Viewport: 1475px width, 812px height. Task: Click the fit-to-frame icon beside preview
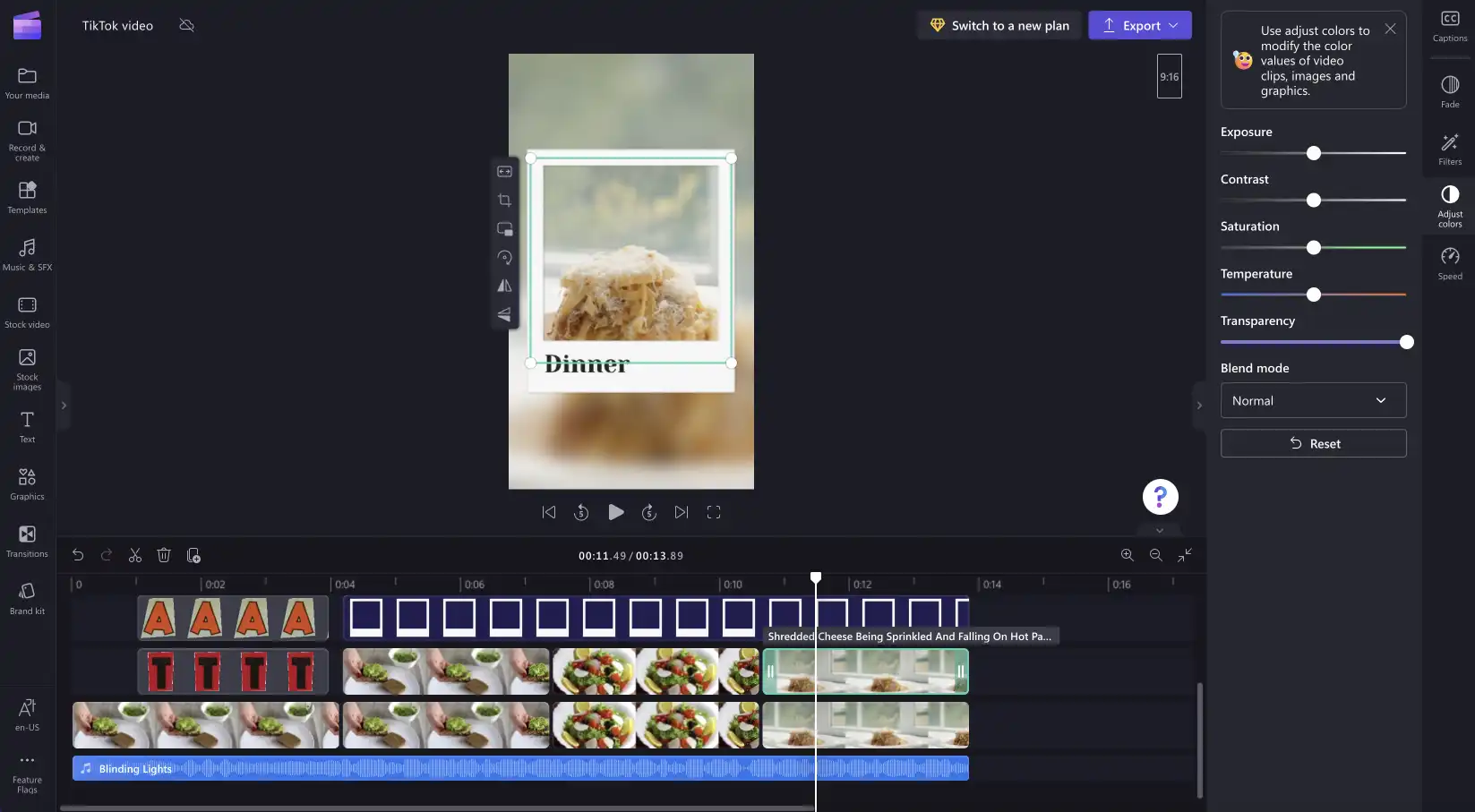pos(505,171)
